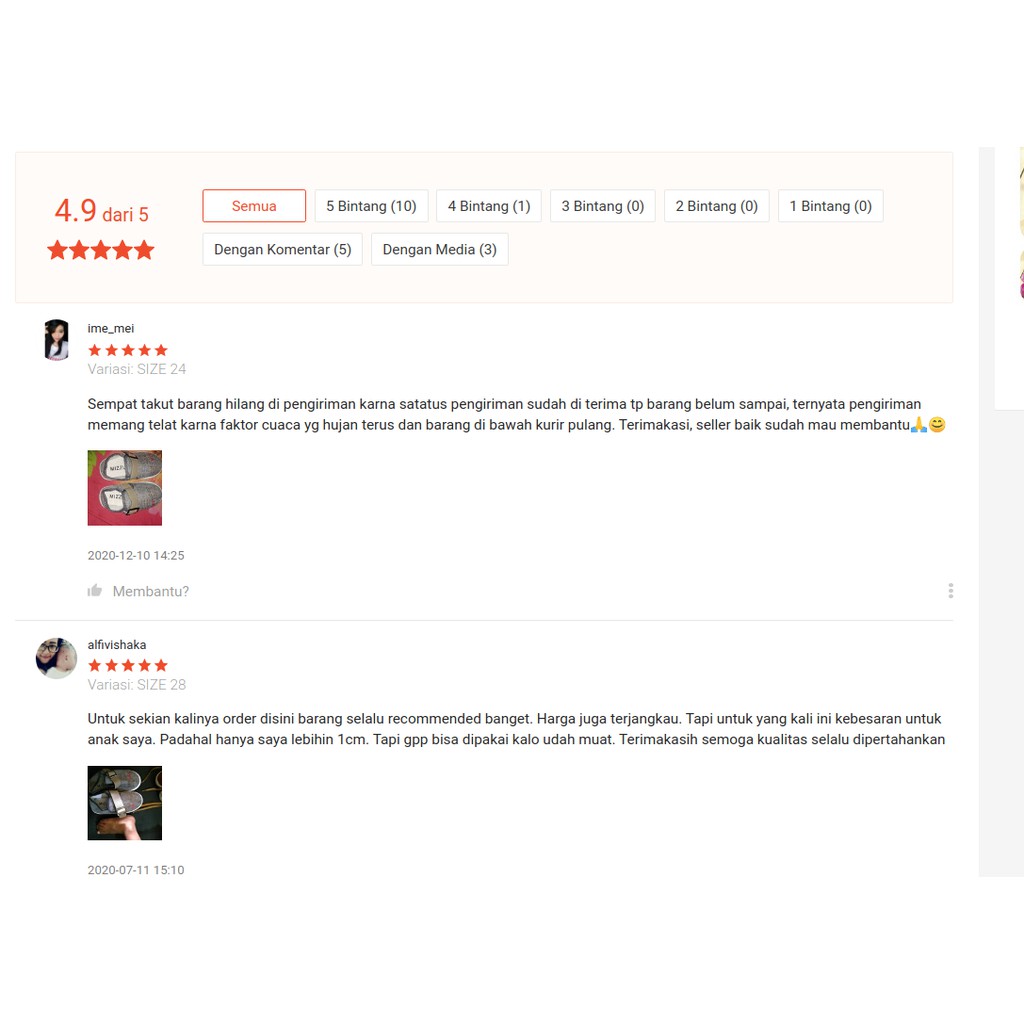Open ime_mei's shoe photo thumbnail
The width and height of the screenshot is (1024, 1024).
125,488
